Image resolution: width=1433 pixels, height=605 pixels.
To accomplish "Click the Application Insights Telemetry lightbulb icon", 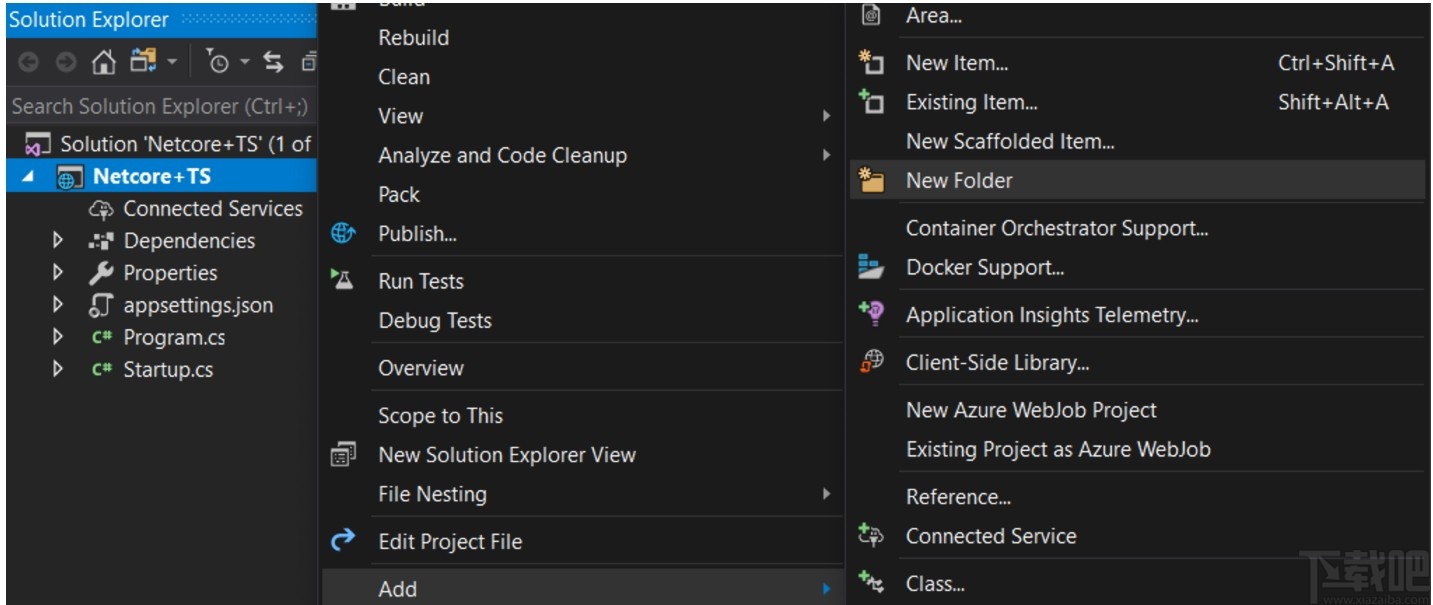I will coord(871,314).
